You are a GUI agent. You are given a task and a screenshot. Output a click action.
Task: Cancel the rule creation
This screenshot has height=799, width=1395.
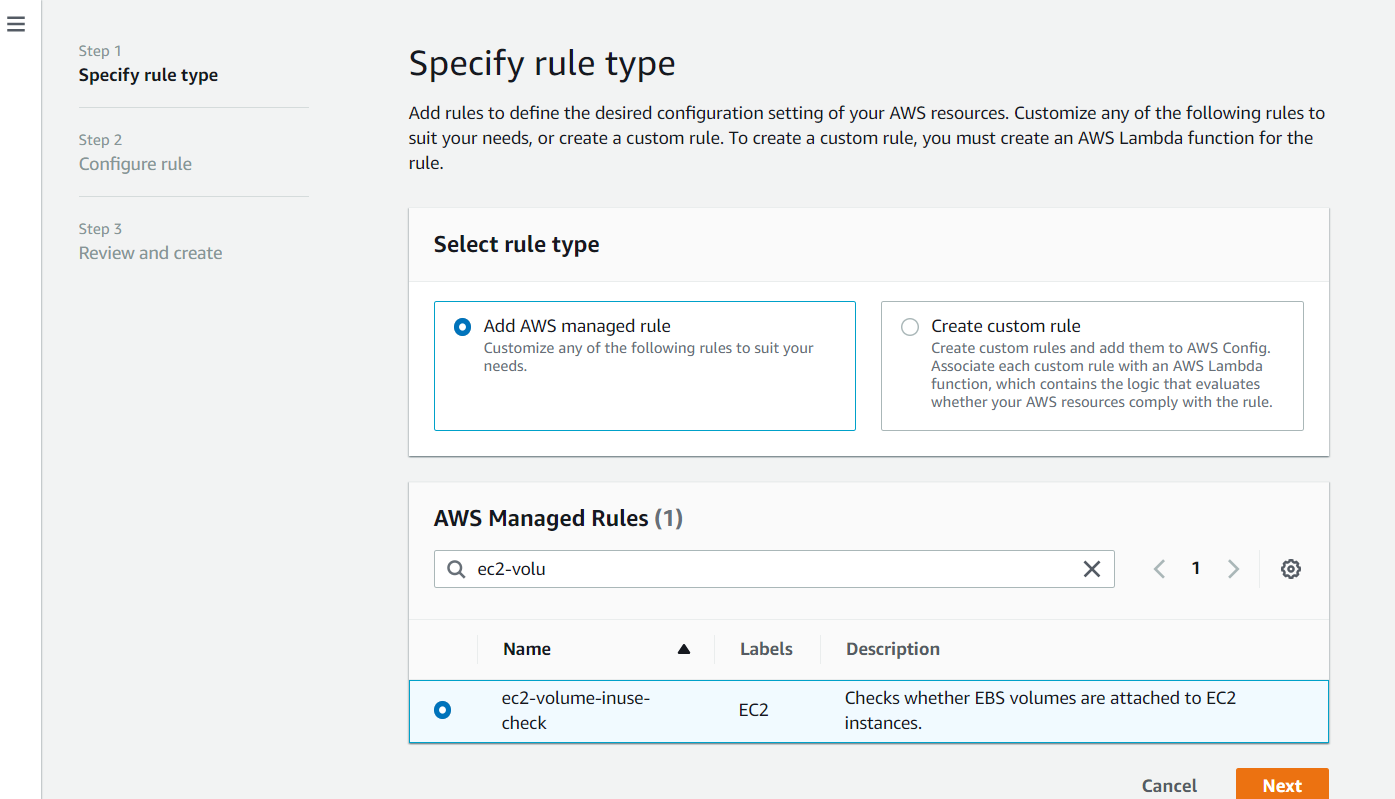click(1169, 785)
